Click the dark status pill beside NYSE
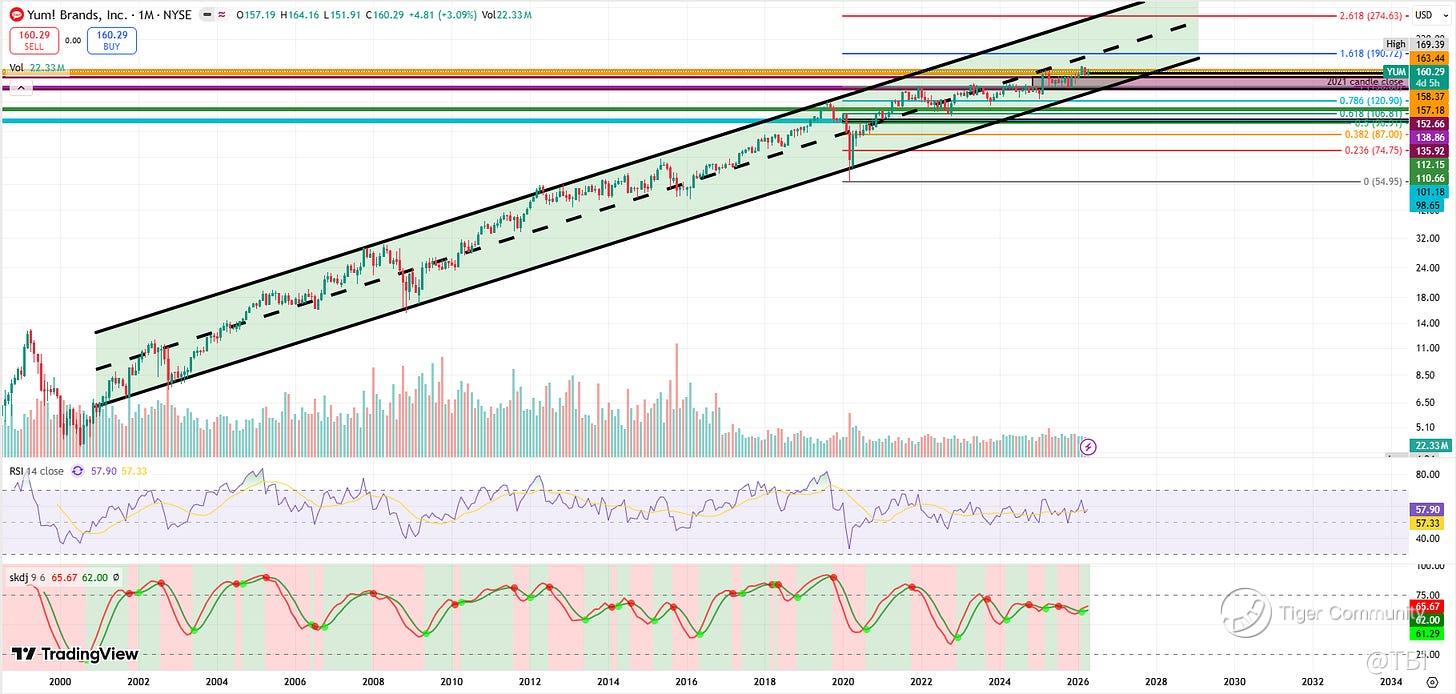Screen dimensions: 1456x694 click(208, 14)
